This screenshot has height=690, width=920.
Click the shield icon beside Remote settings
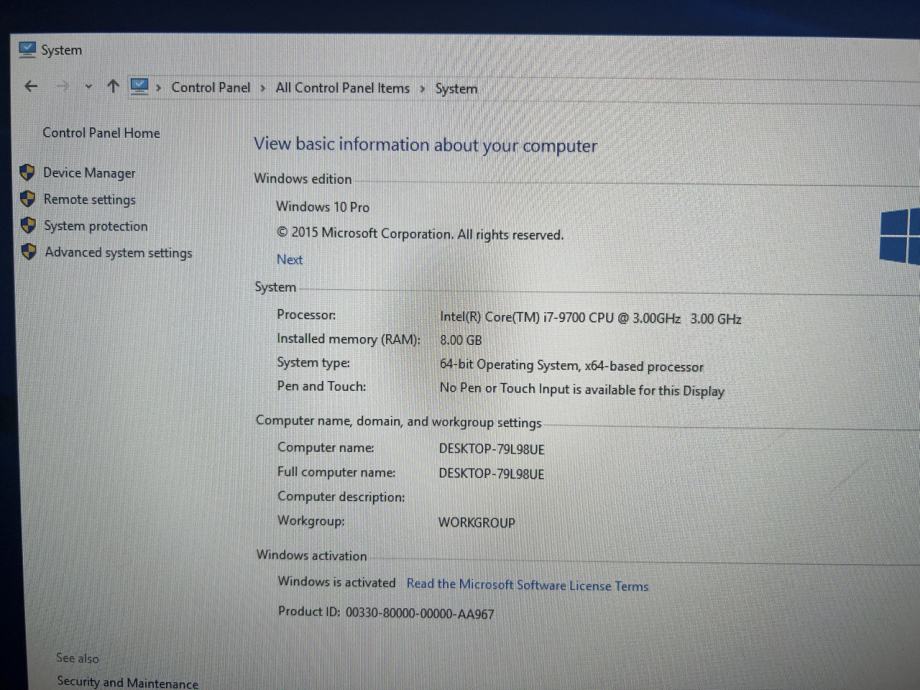point(28,198)
